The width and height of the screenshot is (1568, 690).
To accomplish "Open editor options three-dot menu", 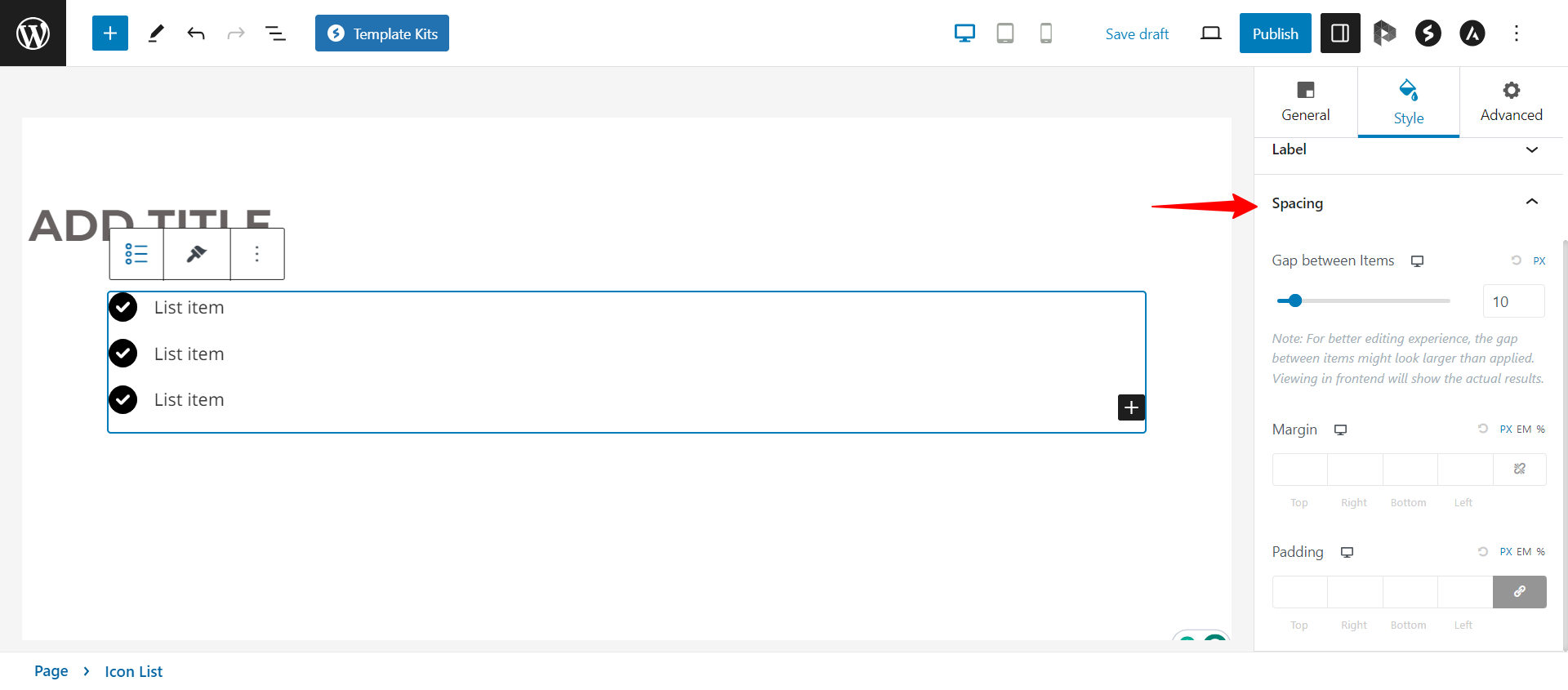I will [1517, 33].
